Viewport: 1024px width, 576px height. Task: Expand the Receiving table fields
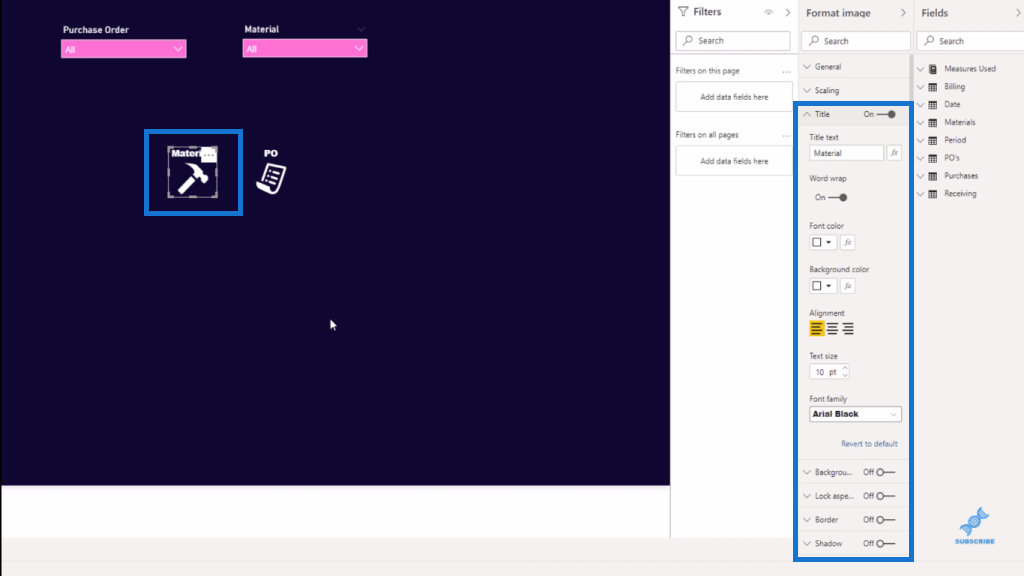pos(921,194)
